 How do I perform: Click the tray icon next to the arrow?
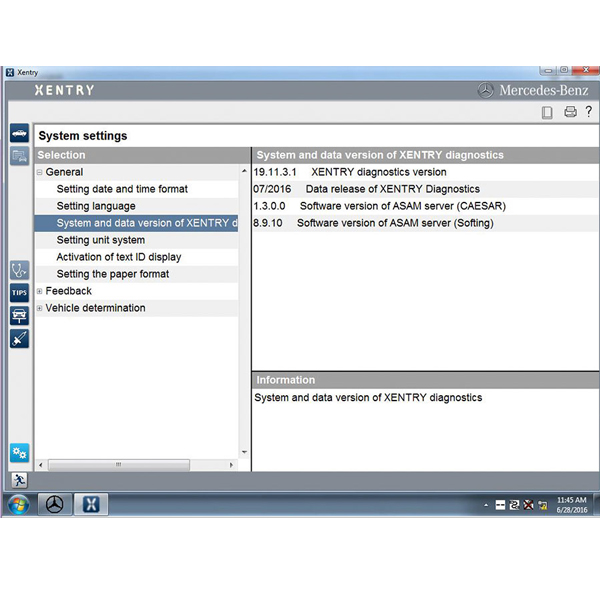coord(500,505)
